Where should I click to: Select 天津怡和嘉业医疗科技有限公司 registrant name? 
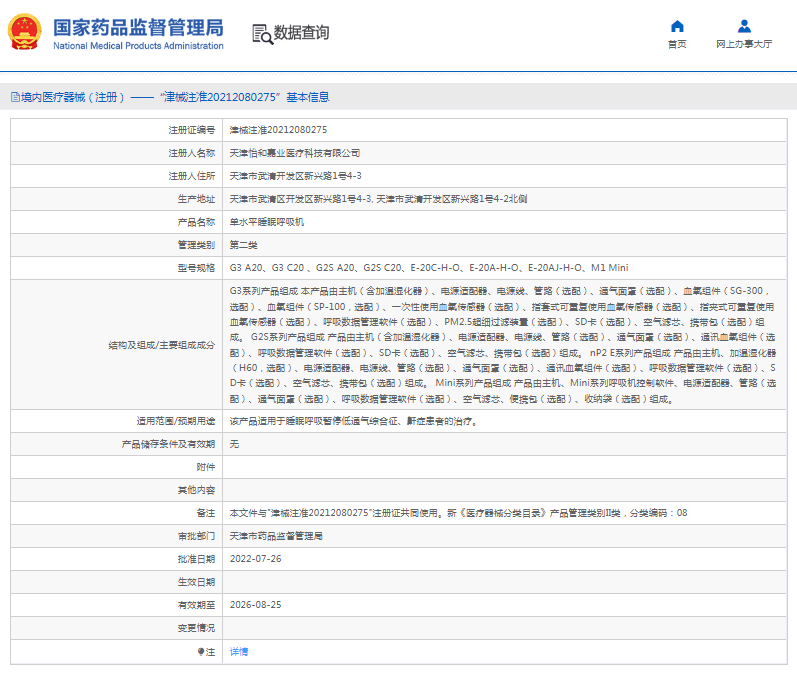[294, 153]
